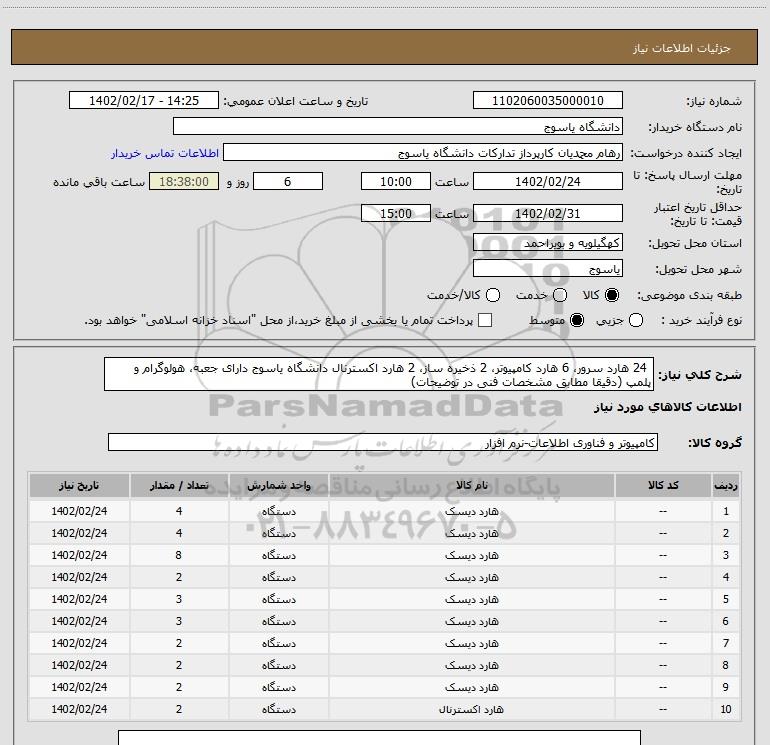This screenshot has width=770, height=745.
Task: Click هارد دیسک name in row 3
Action: [x=471, y=555]
